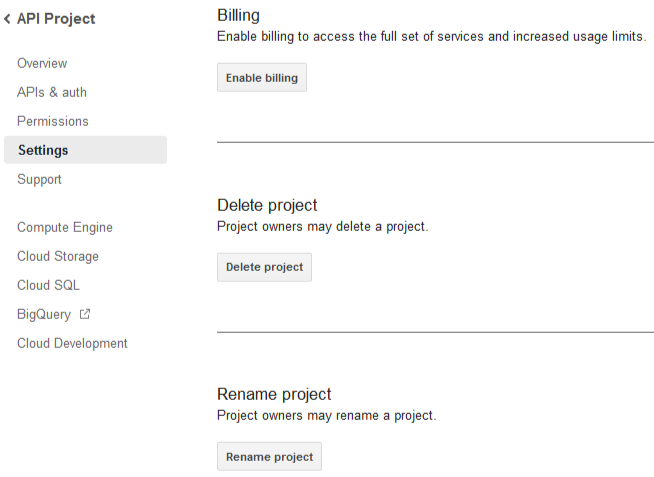Click the back chevron beside API Project
Screen dimensions: 654x477
tap(7, 19)
